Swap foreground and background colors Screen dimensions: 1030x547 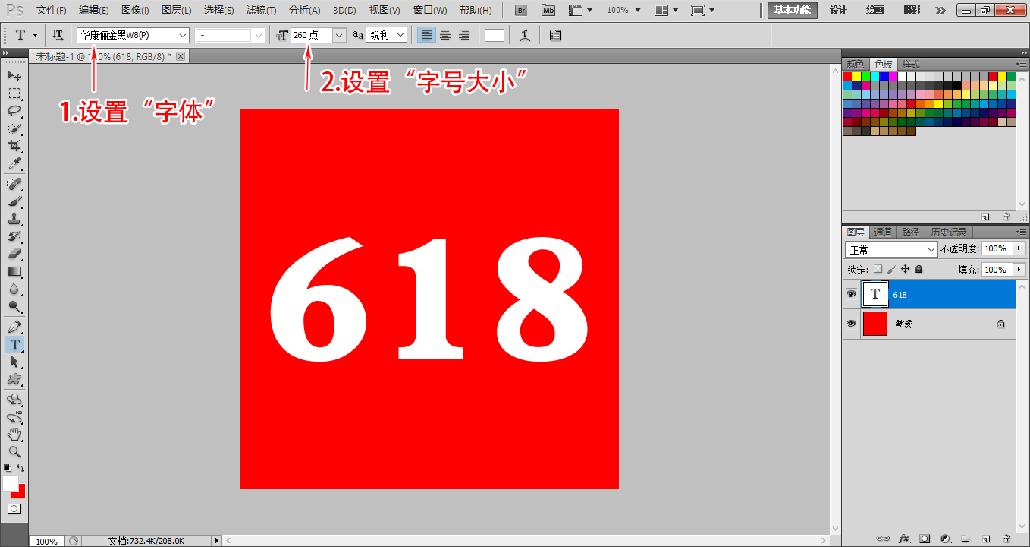click(21, 468)
